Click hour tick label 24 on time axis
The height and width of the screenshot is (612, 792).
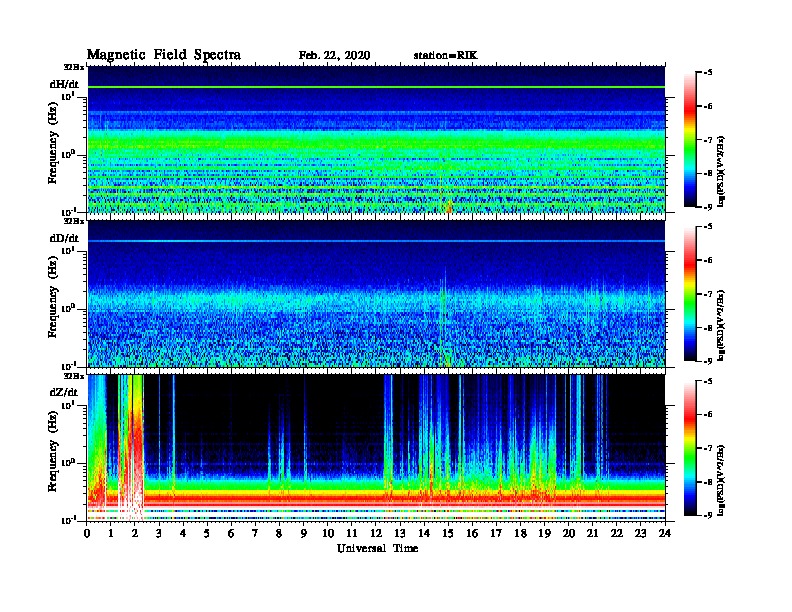click(665, 534)
